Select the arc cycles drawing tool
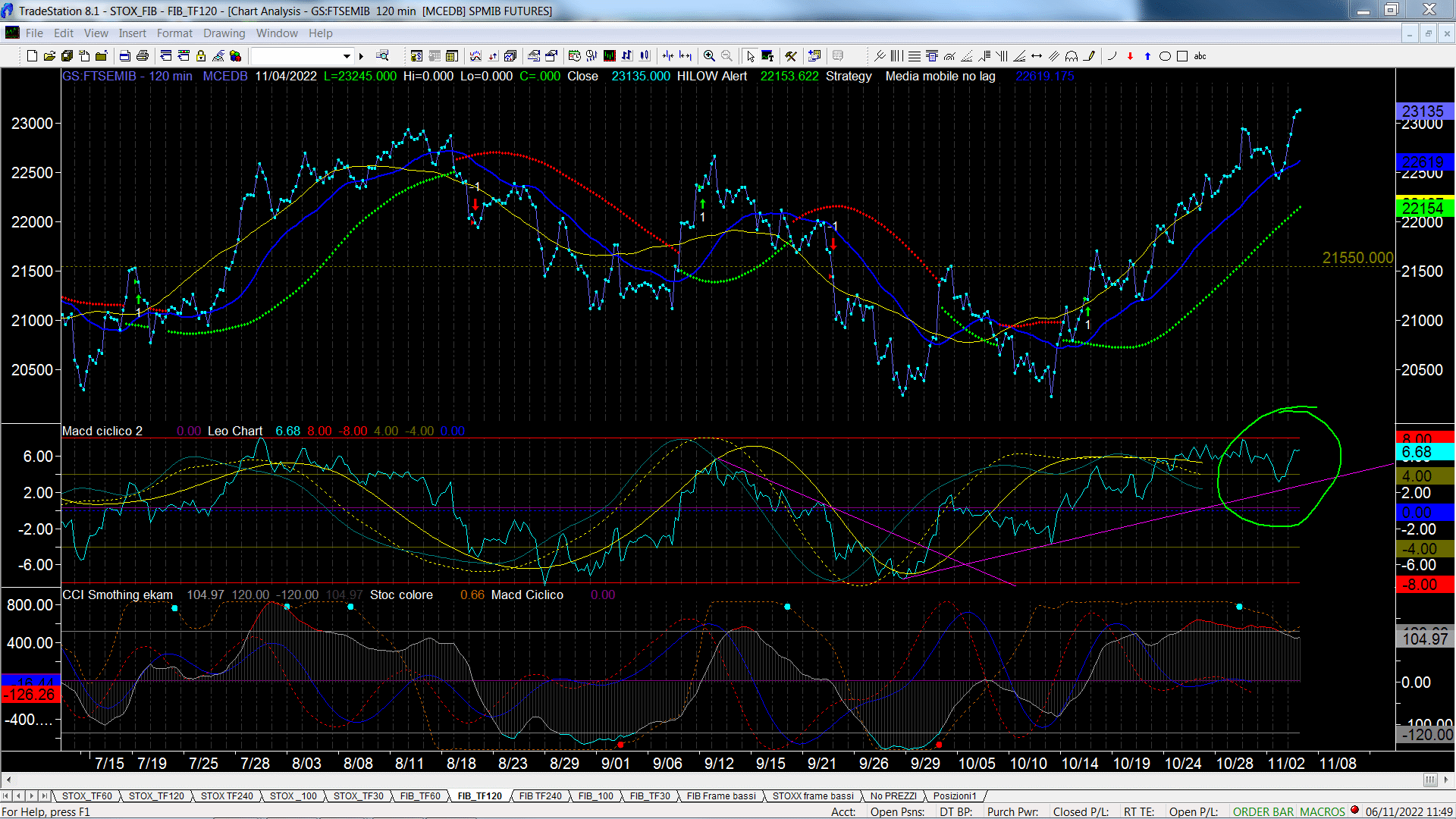Viewport: 1456px width, 819px height. [x=1072, y=56]
